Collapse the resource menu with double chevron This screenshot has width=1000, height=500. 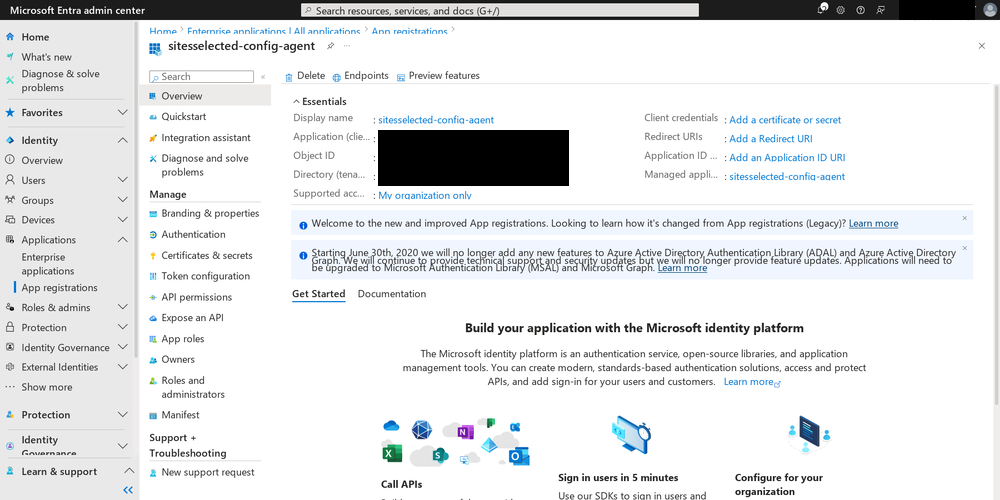click(x=263, y=77)
